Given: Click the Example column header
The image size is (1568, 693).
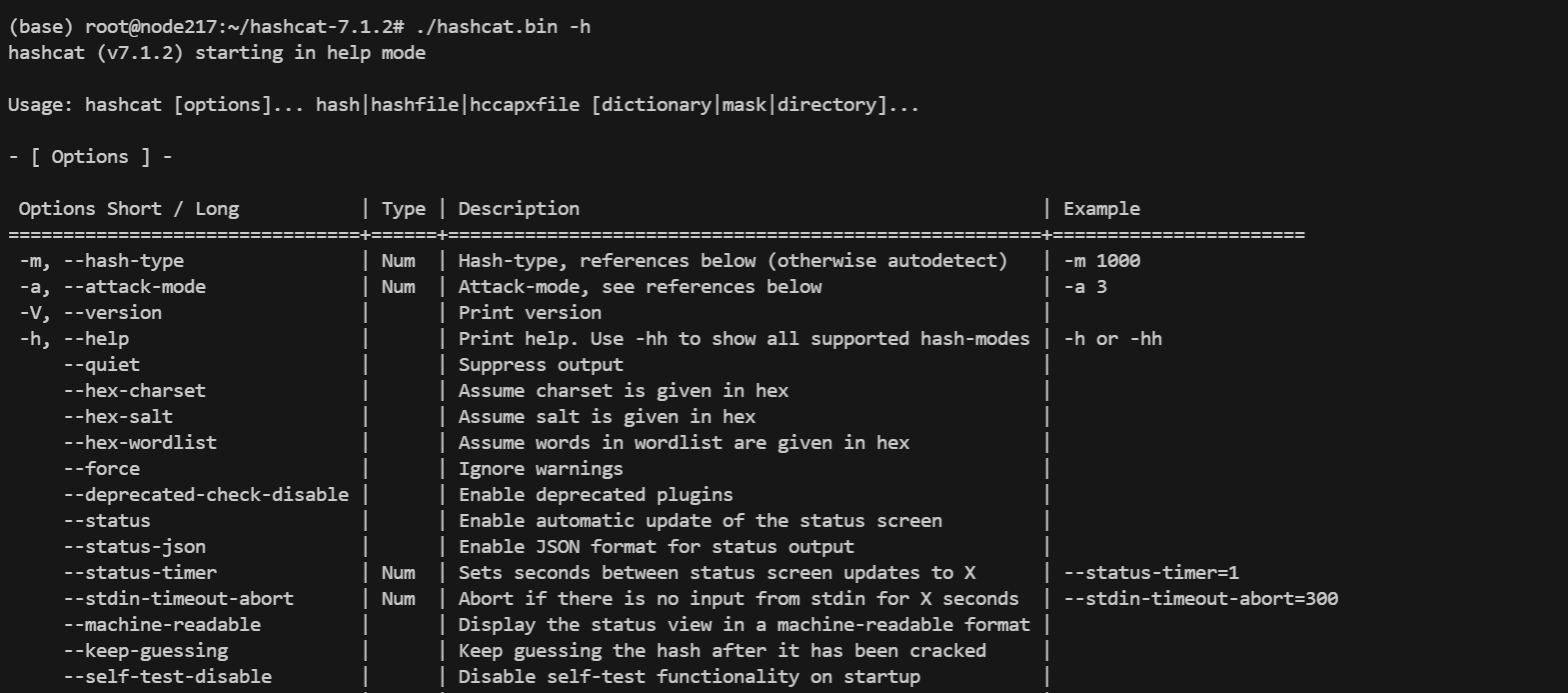Looking at the screenshot, I should (1101, 209).
